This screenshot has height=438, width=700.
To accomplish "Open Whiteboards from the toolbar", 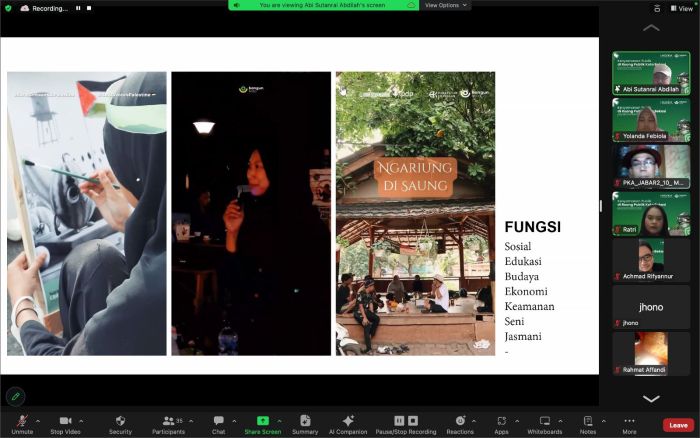I will tap(545, 422).
